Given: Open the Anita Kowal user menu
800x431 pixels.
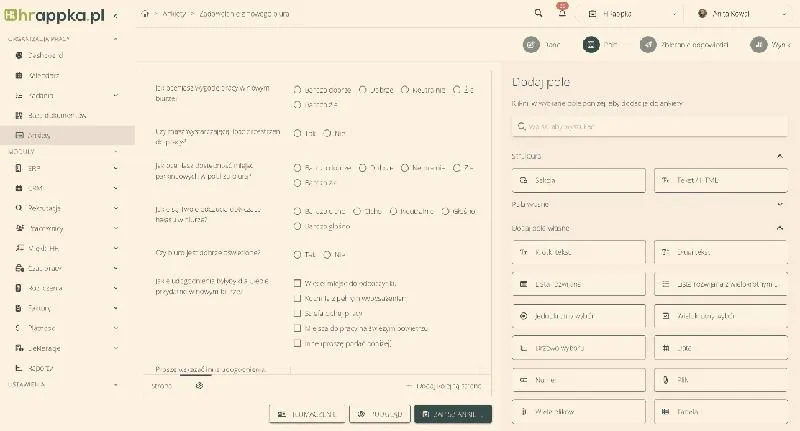Looking at the screenshot, I should (742, 14).
